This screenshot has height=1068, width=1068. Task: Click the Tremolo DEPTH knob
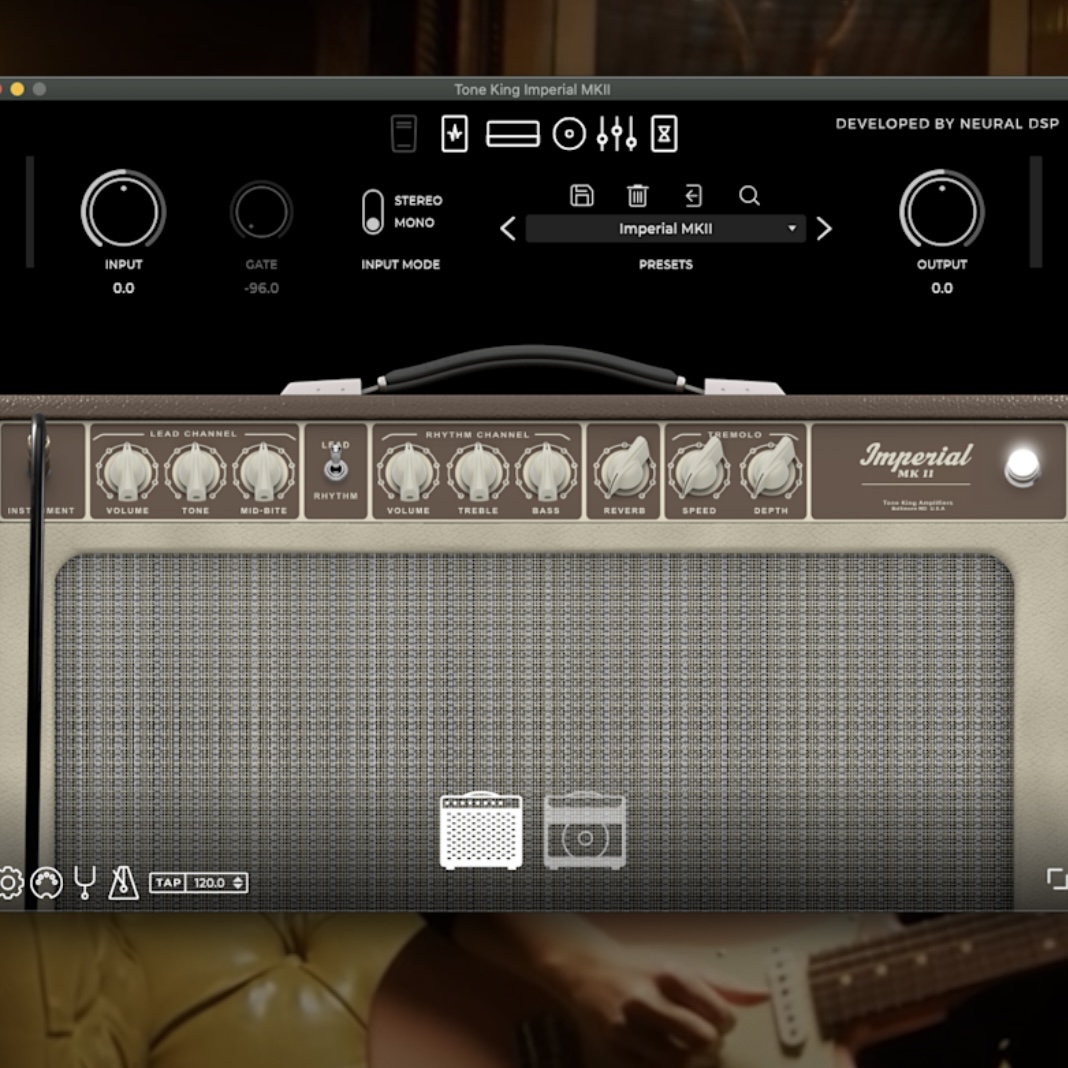(771, 469)
